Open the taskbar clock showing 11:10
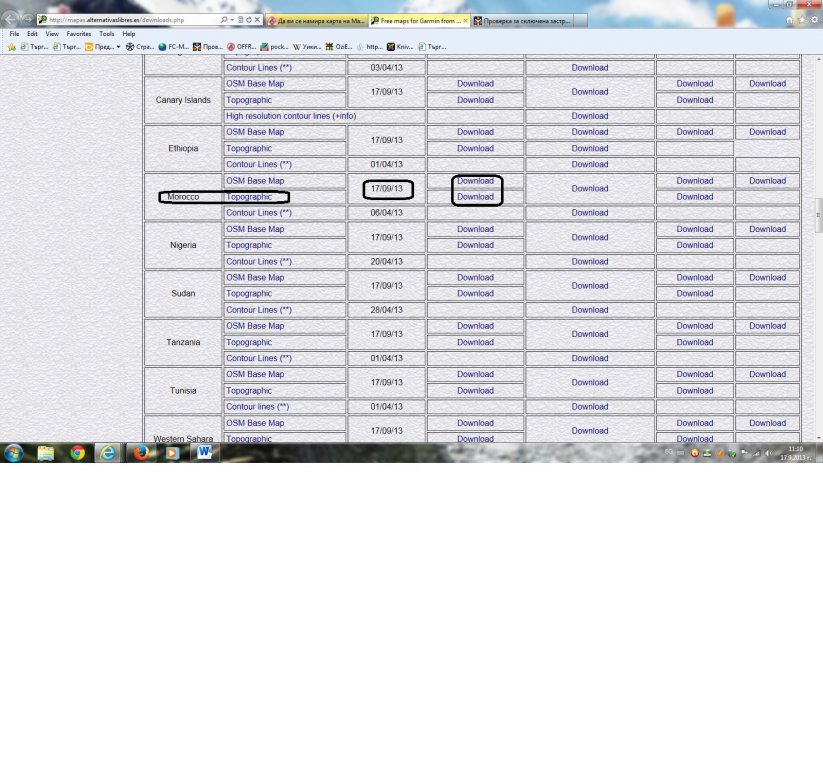This screenshot has height=768, width=823. tap(795, 453)
